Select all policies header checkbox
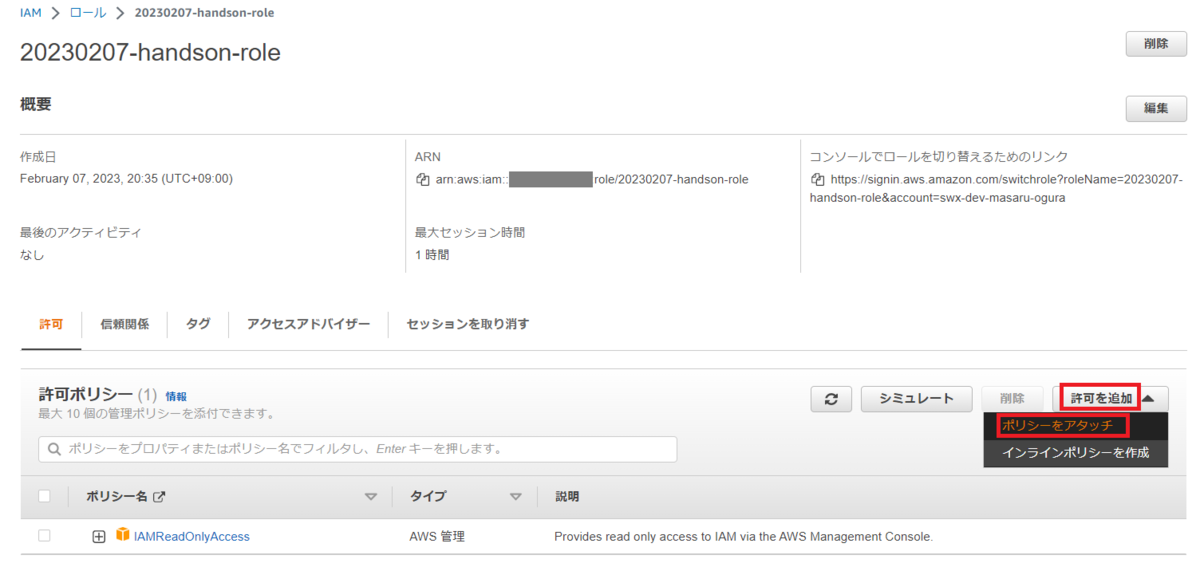1200x563 pixels. (44, 496)
